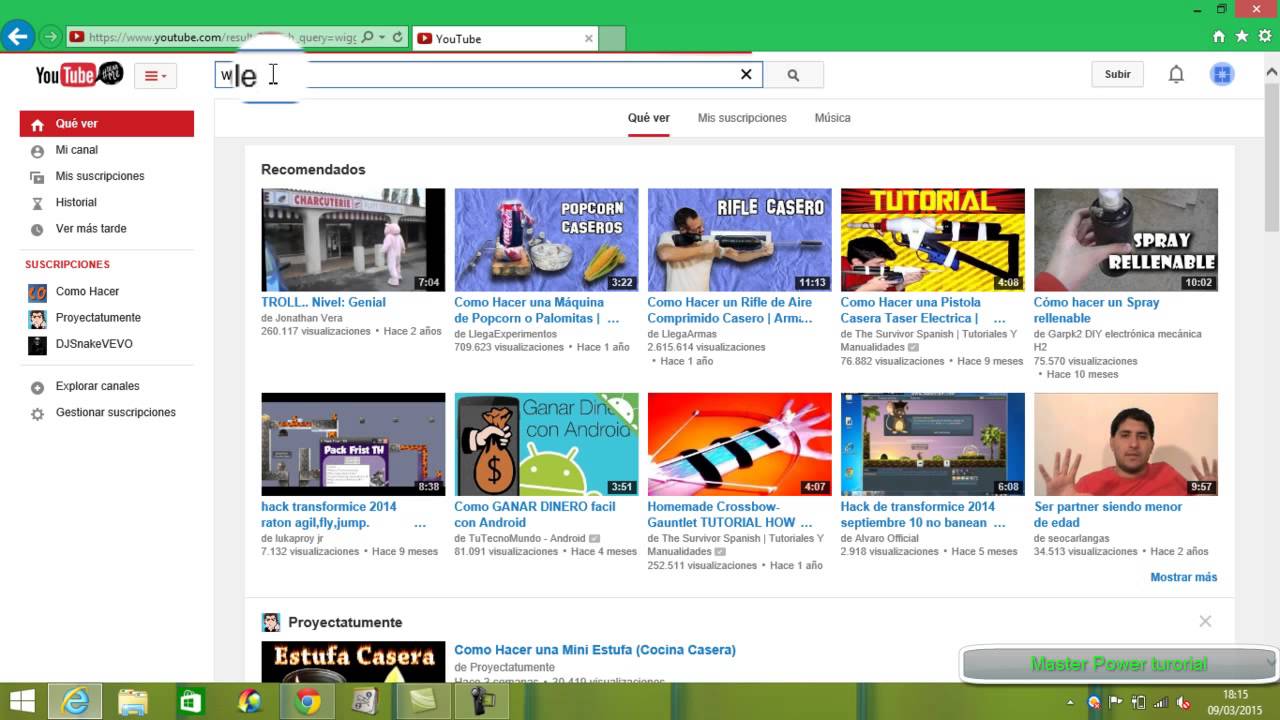Open the hack transformice Pack Frist TH thumbnail
The height and width of the screenshot is (720, 1280).
click(353, 444)
